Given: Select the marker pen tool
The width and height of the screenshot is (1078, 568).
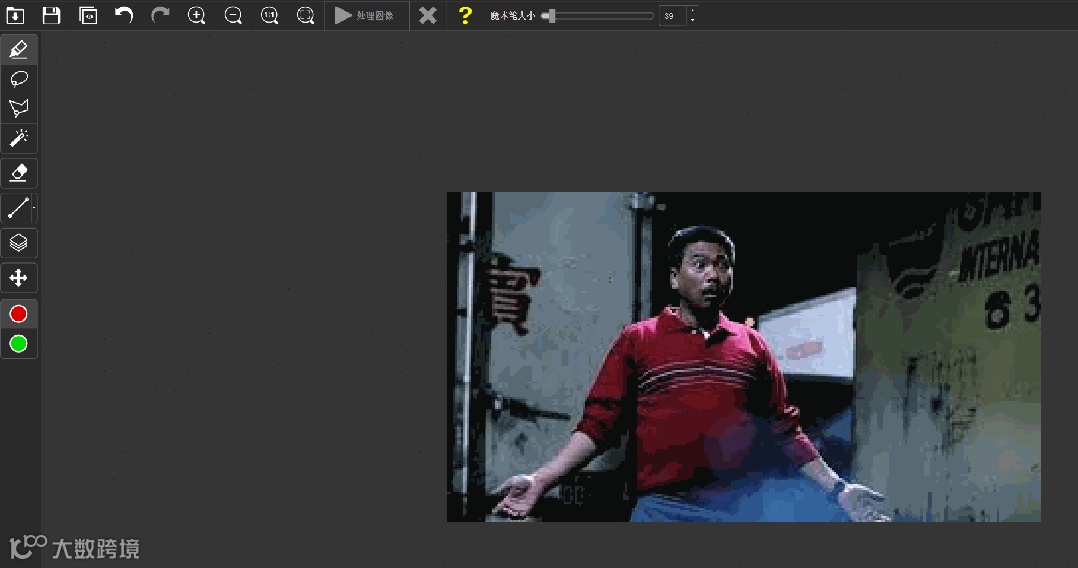Looking at the screenshot, I should tap(19, 50).
